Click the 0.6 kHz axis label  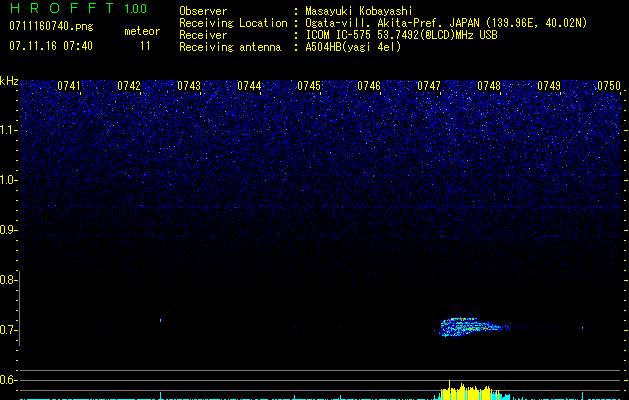(8, 380)
